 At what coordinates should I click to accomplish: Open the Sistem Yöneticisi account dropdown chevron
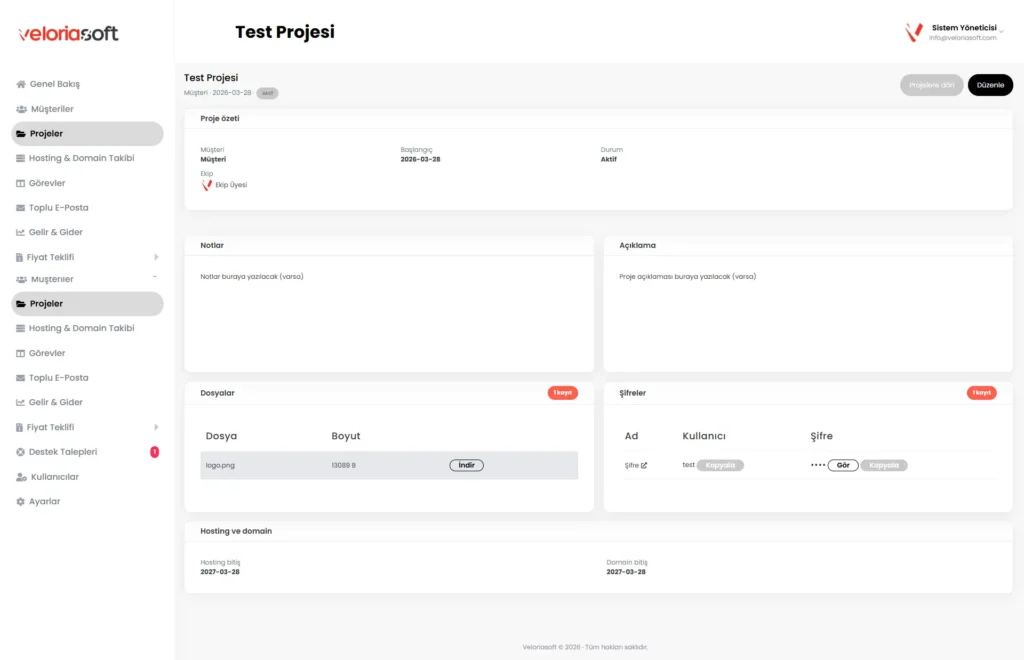pyautogui.click(x=1001, y=31)
